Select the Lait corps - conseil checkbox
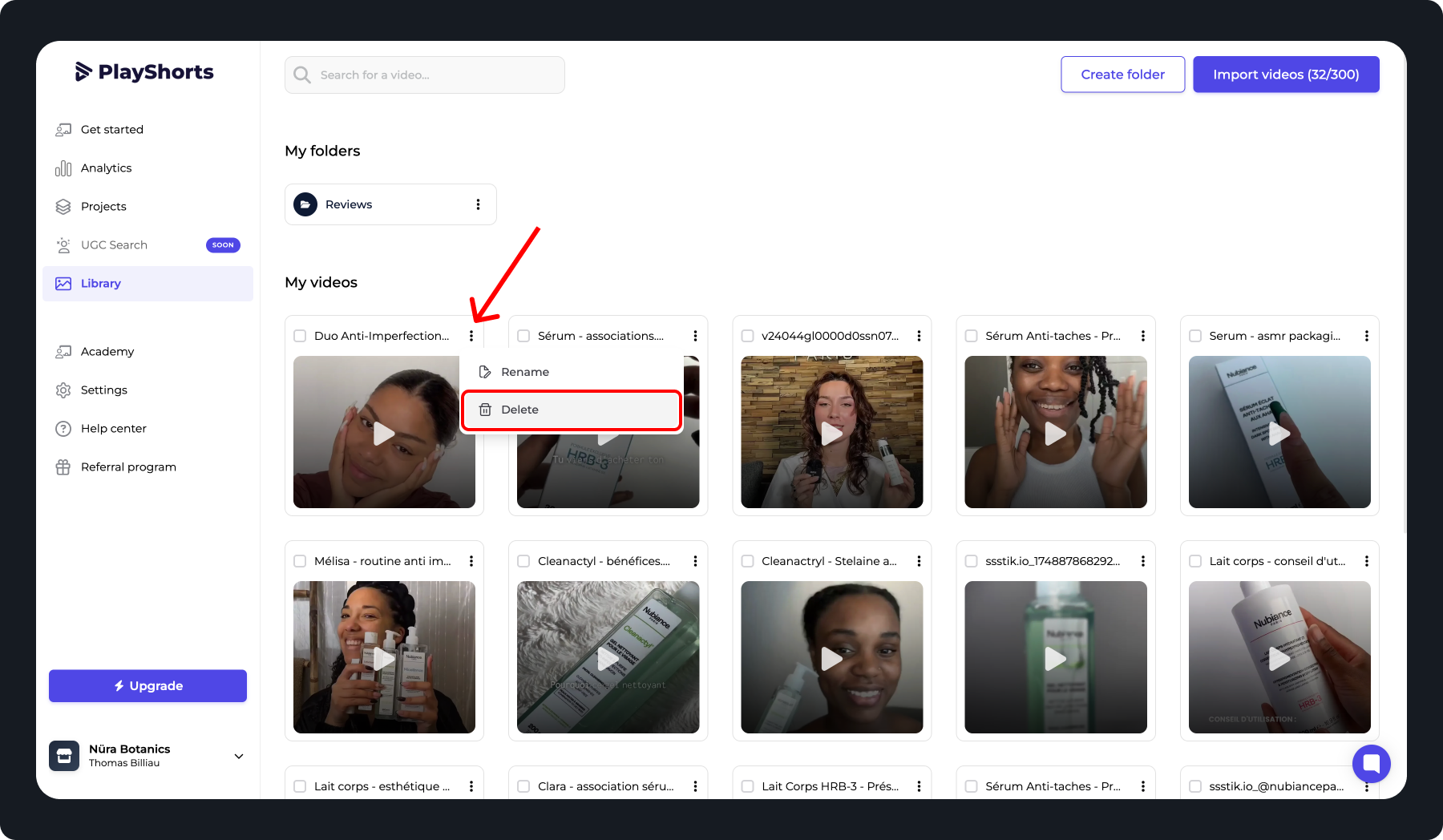1443x840 pixels. [1195, 561]
